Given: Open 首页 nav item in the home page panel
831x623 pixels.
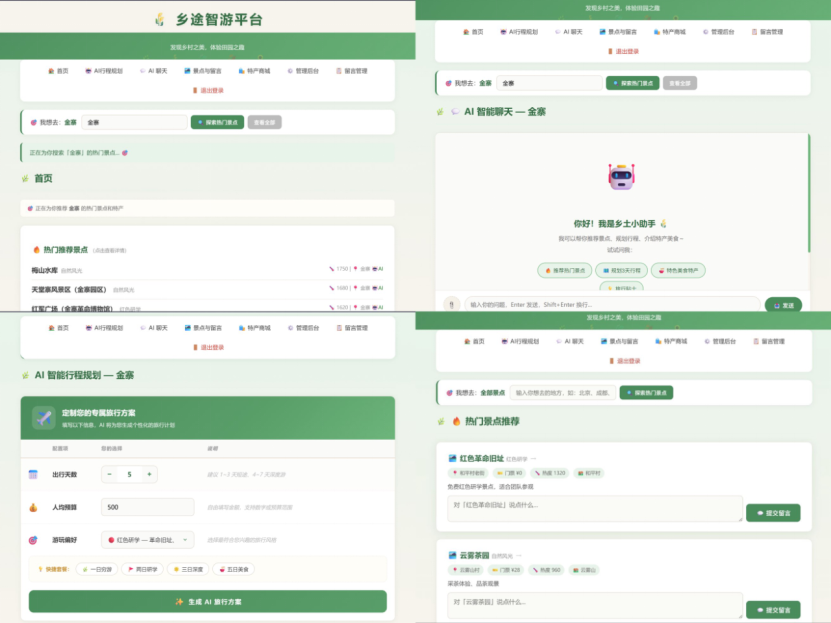Looking at the screenshot, I should (58, 71).
